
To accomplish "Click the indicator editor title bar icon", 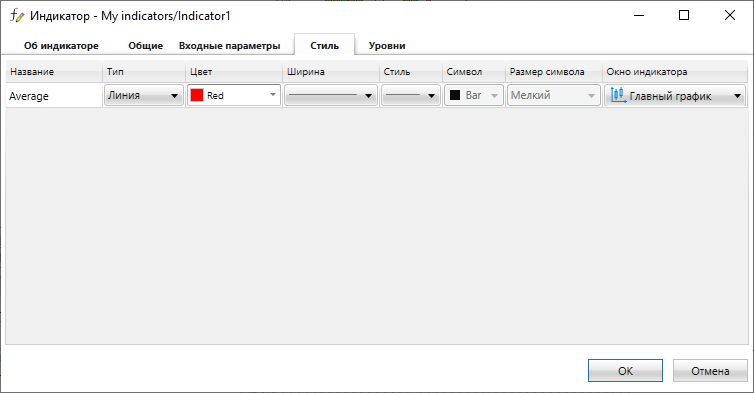I will (x=17, y=15).
